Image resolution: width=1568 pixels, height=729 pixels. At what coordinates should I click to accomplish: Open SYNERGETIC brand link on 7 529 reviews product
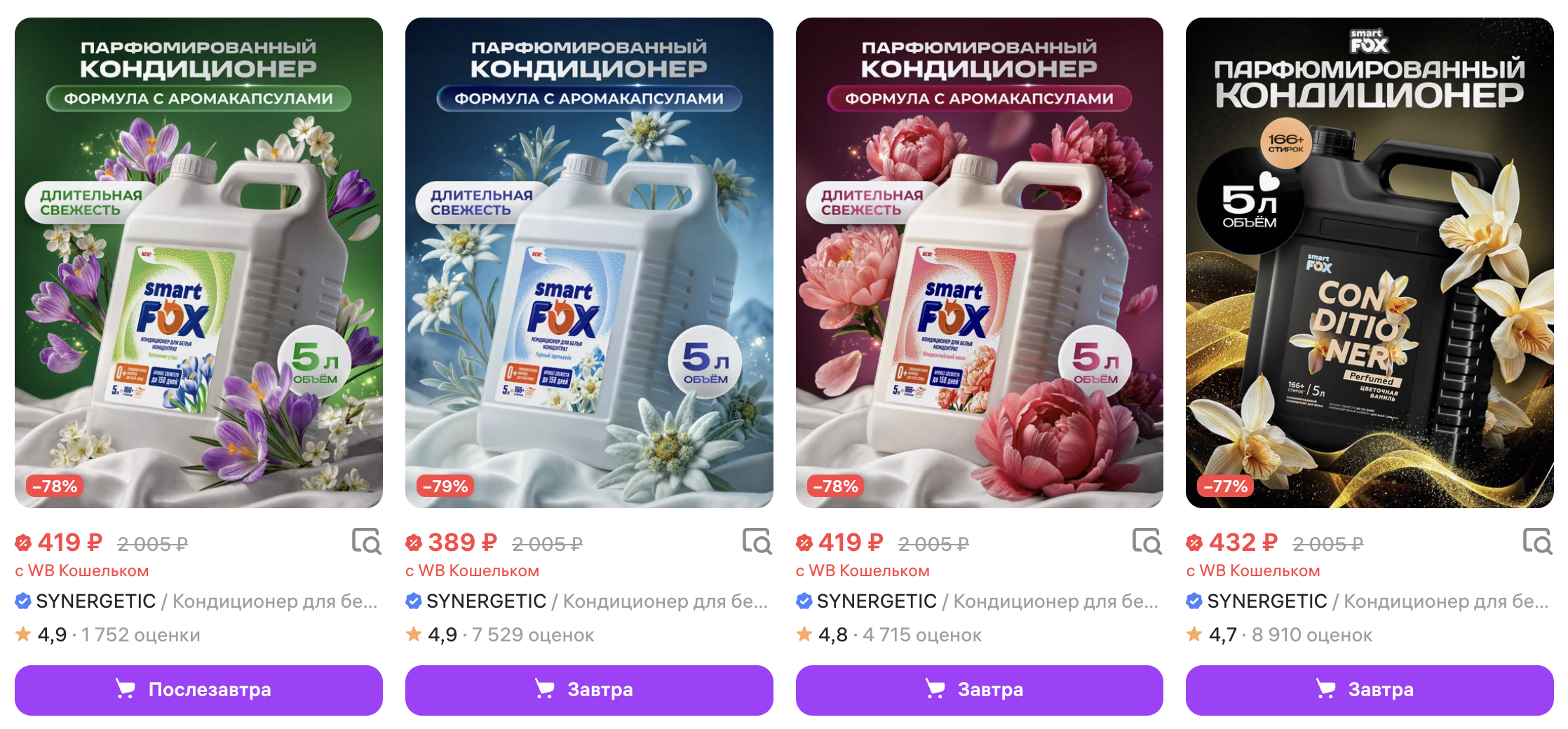coord(486,601)
